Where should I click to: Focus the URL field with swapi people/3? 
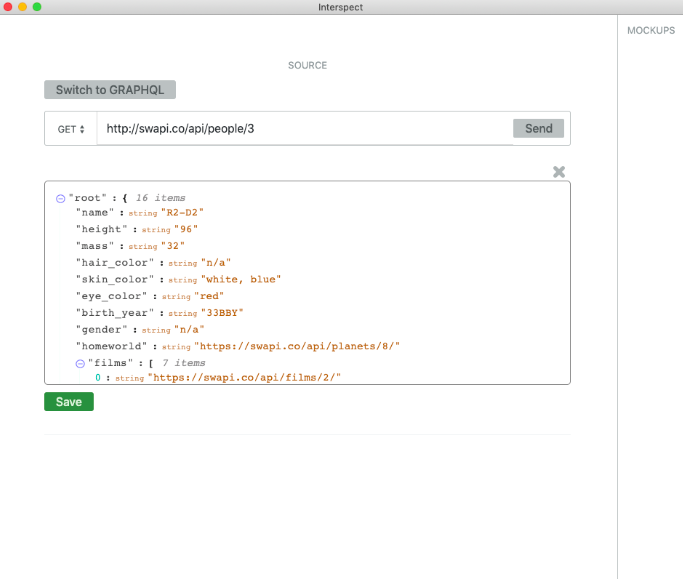304,129
